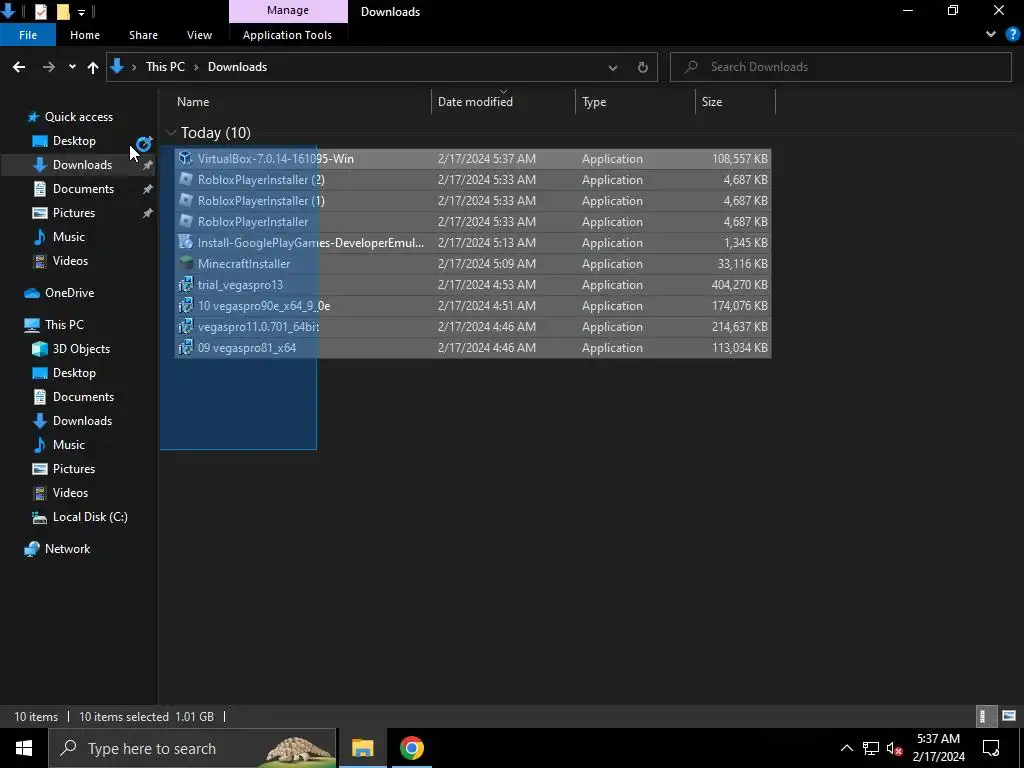The image size is (1024, 768).
Task: Click File Explorer taskbar icon
Action: pos(362,748)
